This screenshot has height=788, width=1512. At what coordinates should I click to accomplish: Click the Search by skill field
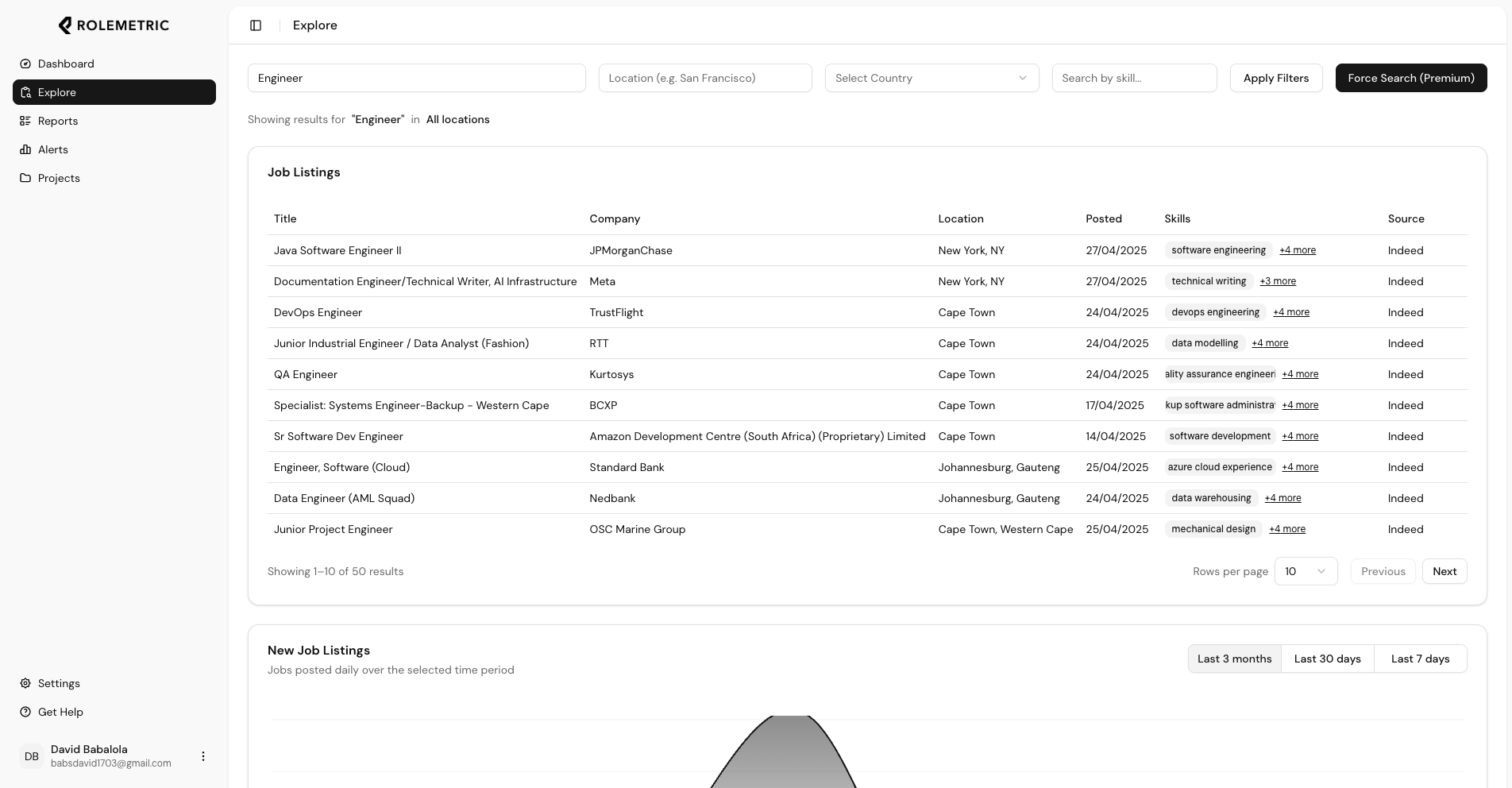[x=1135, y=78]
